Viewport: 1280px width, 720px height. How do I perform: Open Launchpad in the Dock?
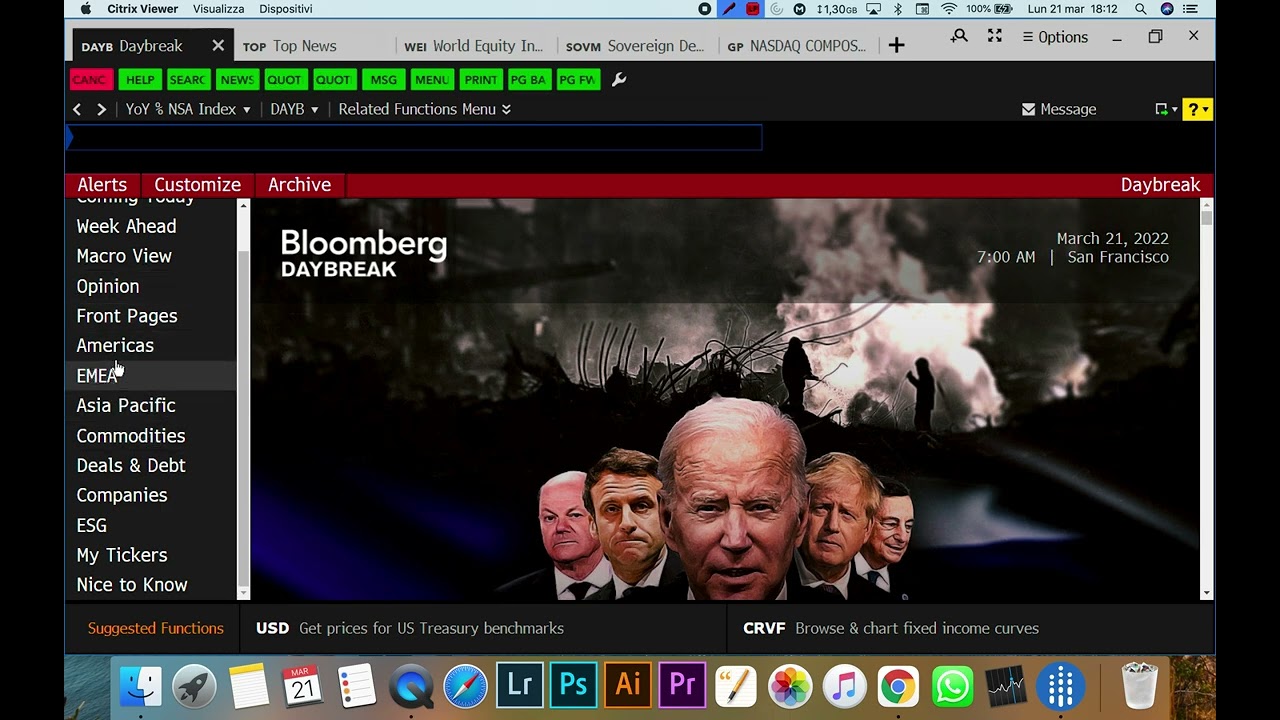coord(194,687)
